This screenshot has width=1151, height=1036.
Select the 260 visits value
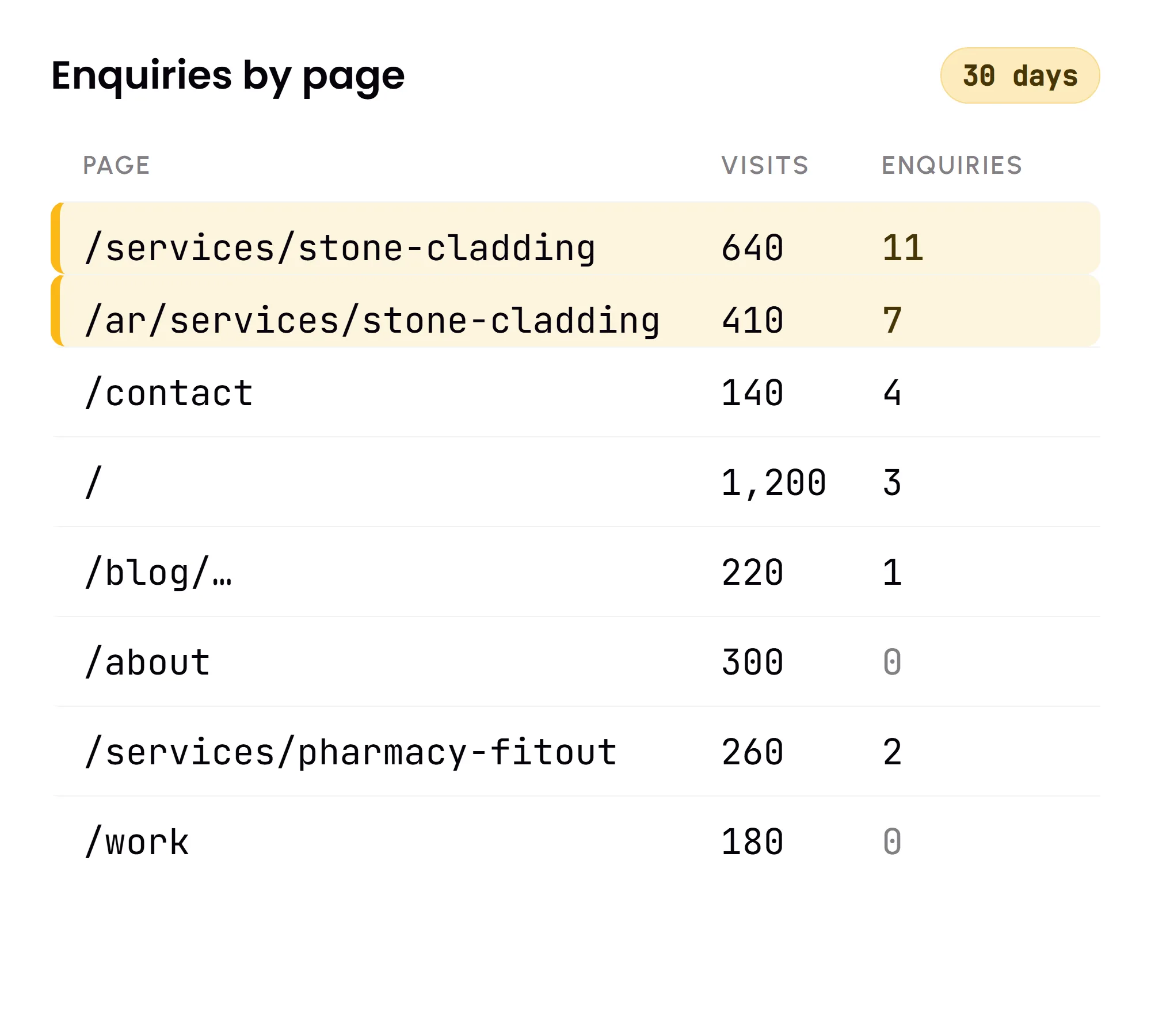tap(753, 752)
